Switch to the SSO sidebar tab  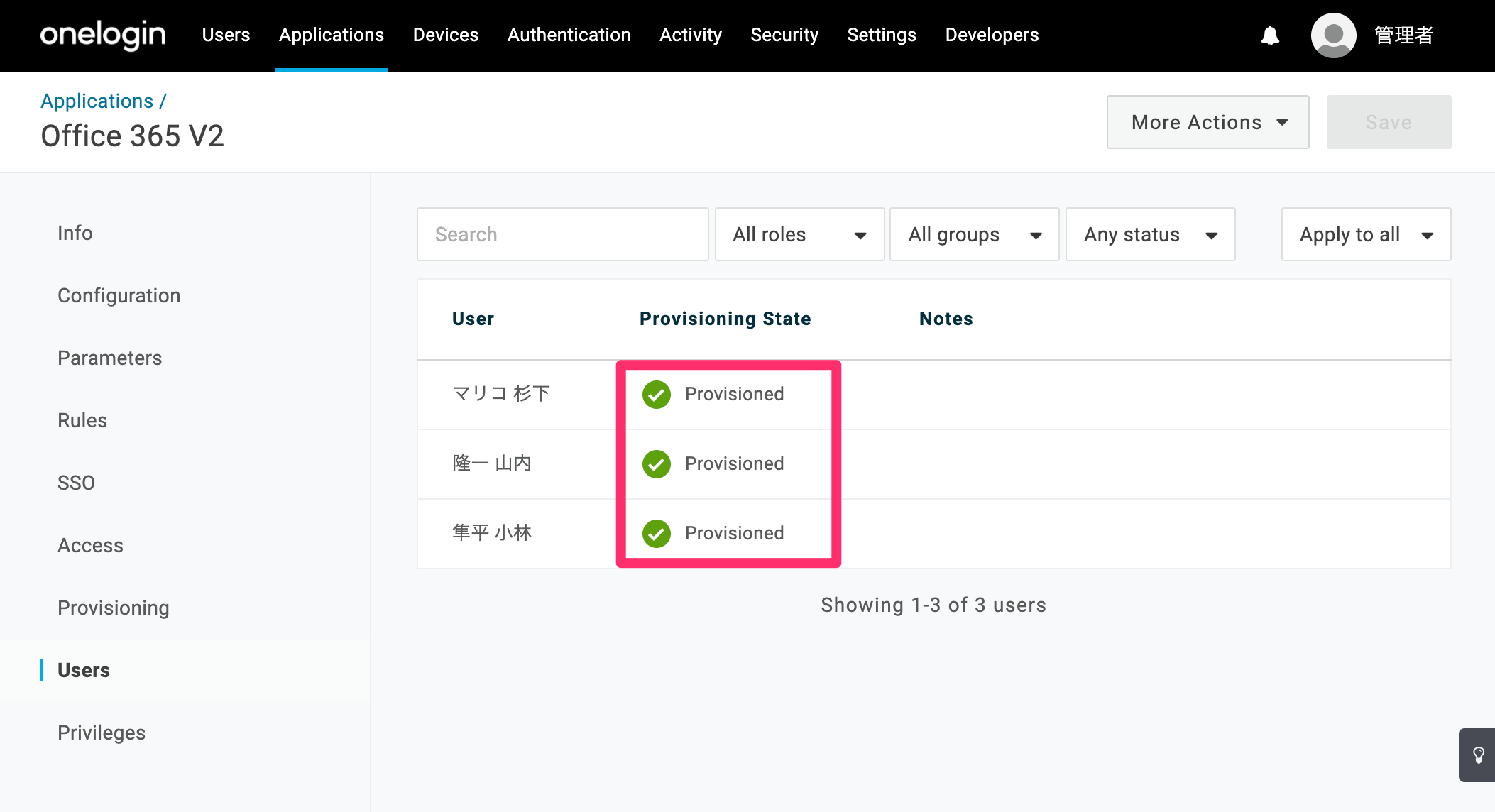[x=77, y=483]
